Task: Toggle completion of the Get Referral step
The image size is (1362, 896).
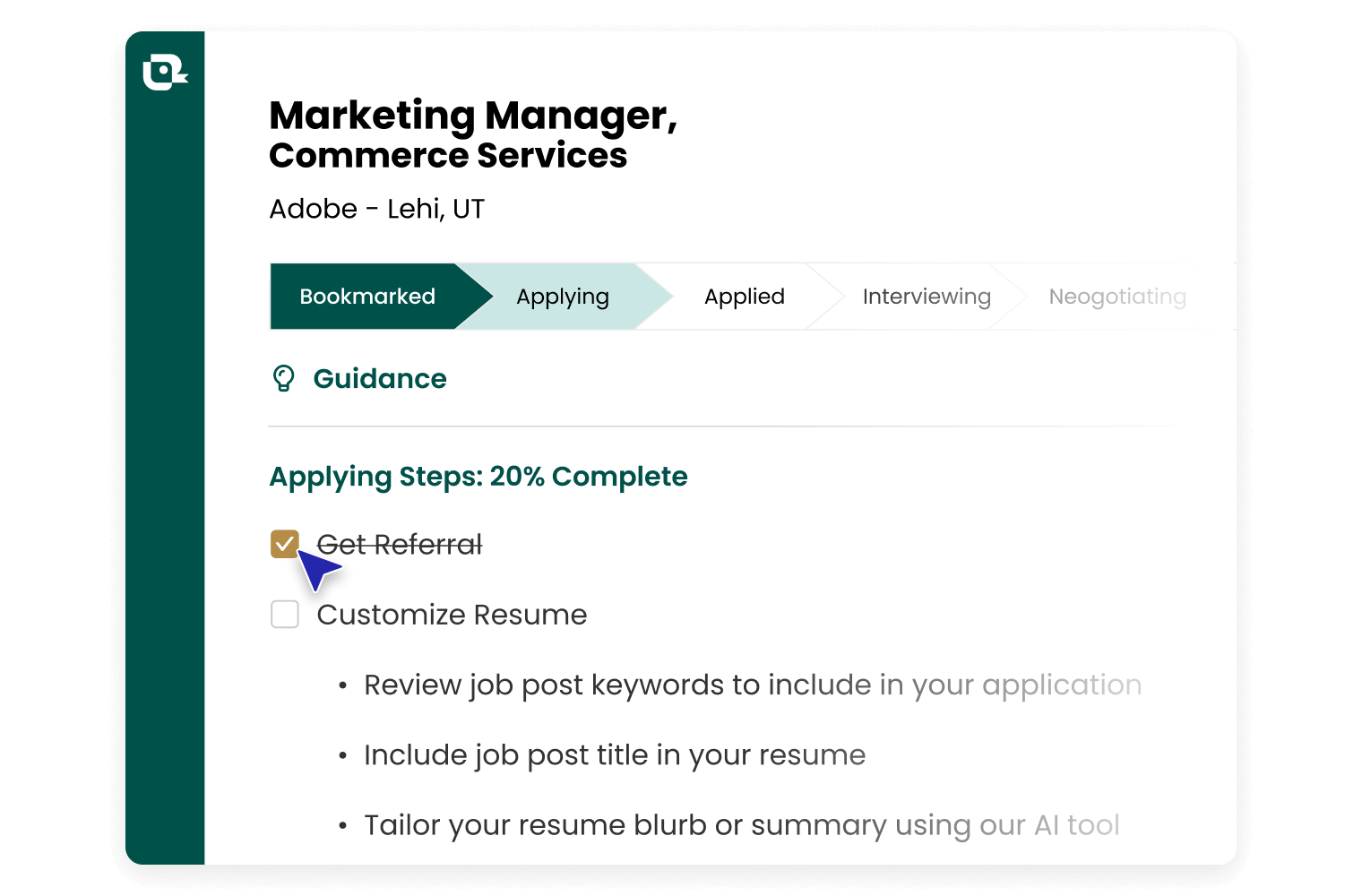Action: click(285, 544)
